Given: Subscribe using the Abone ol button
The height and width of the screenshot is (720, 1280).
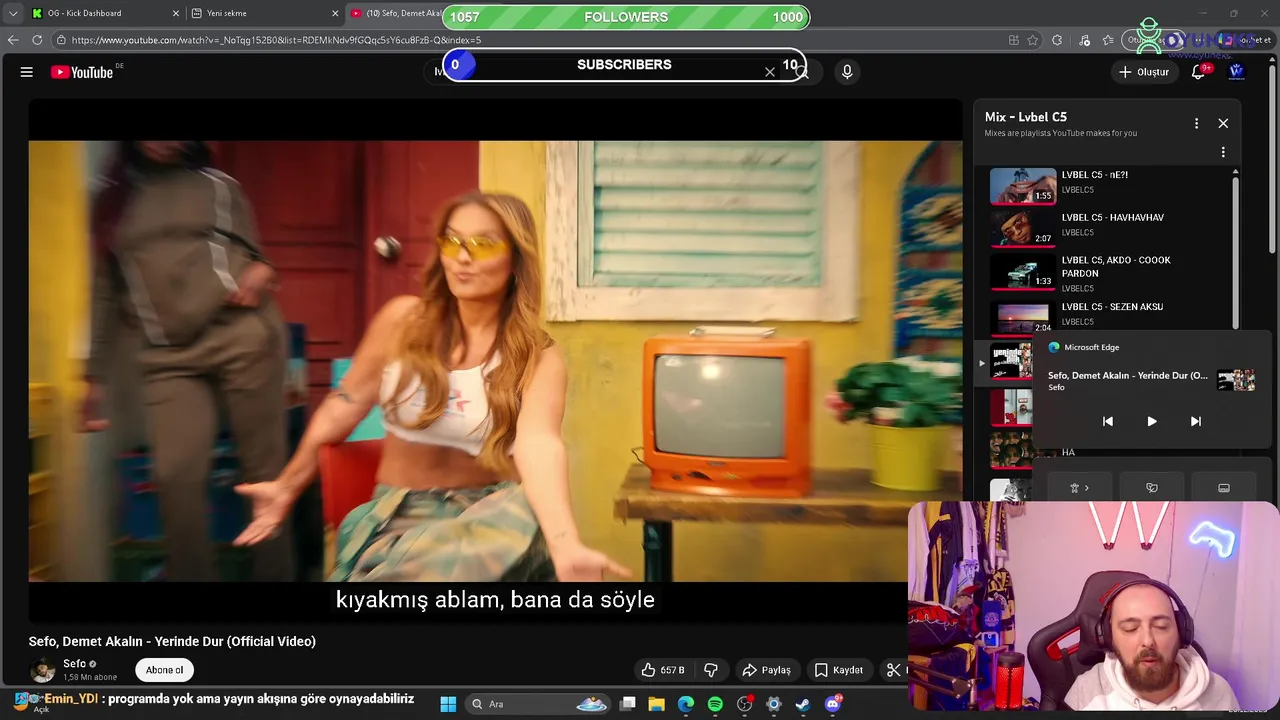Looking at the screenshot, I should (x=165, y=670).
